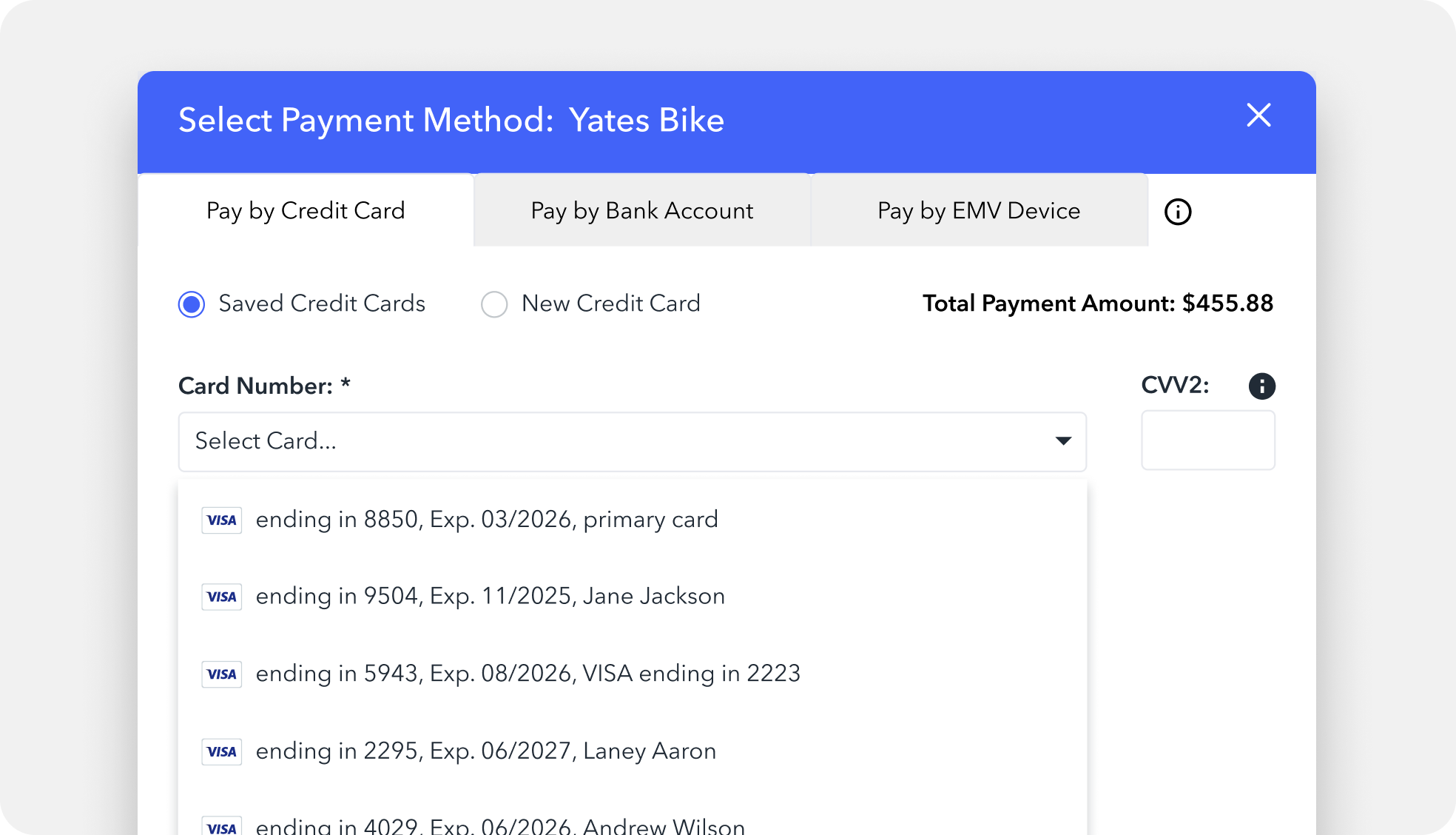The height and width of the screenshot is (835, 1456).
Task: Choose Jane Jackson card ending in 9504
Action: (490, 597)
